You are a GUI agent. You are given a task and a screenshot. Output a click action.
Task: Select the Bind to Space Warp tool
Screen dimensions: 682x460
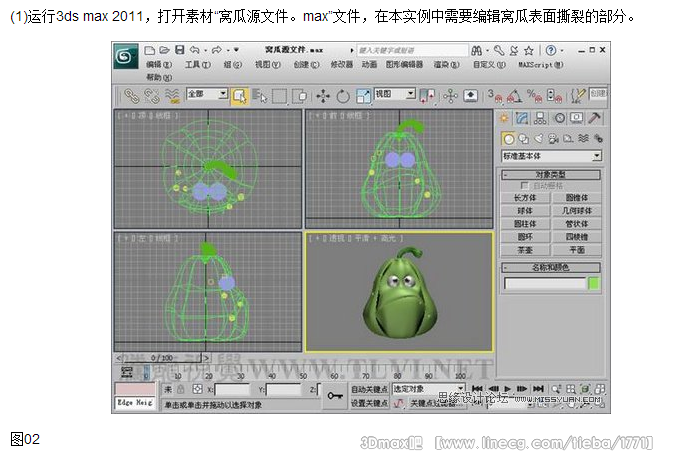click(x=172, y=96)
